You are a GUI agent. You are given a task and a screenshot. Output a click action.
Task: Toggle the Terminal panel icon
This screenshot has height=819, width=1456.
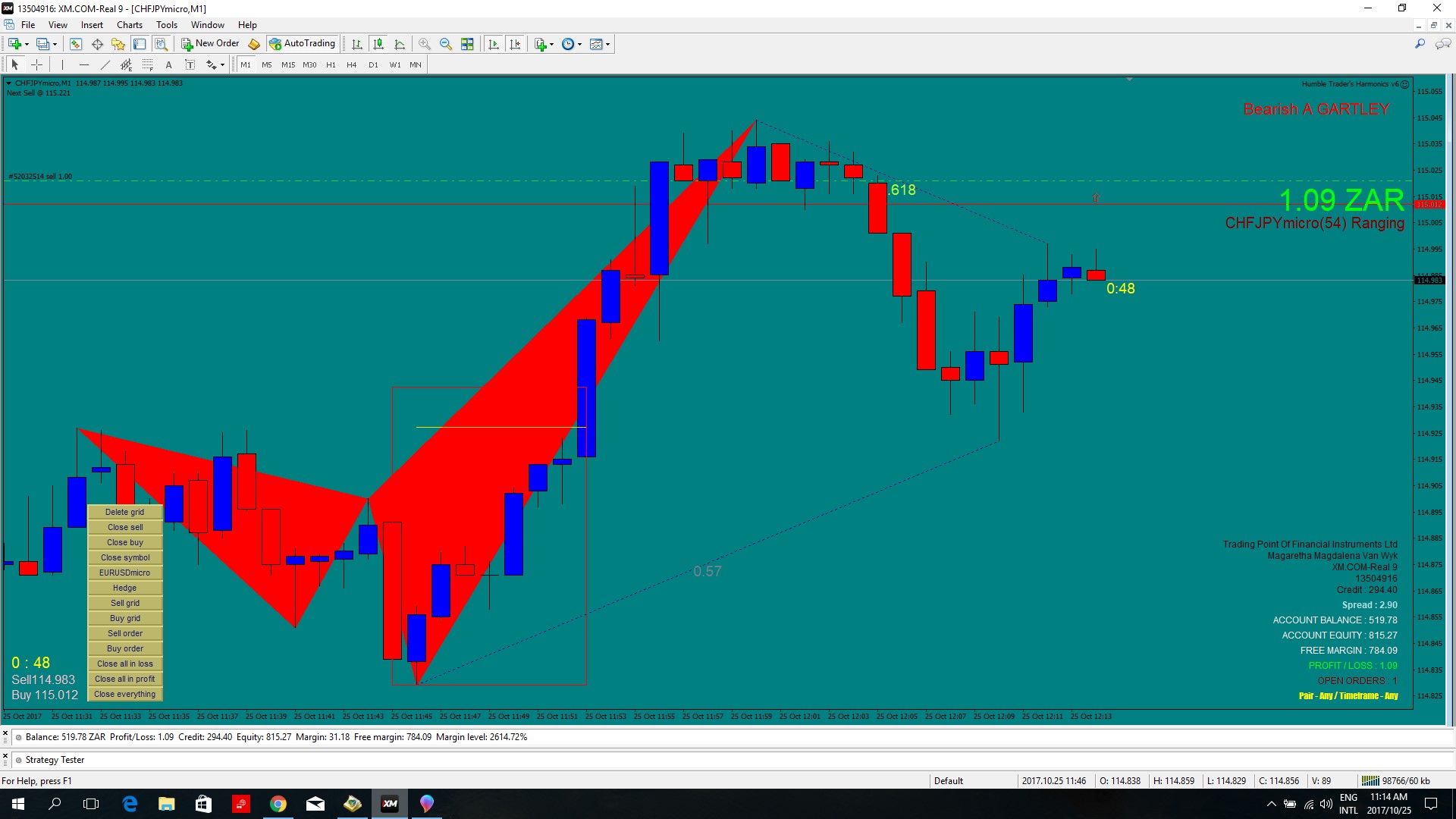click(x=140, y=44)
